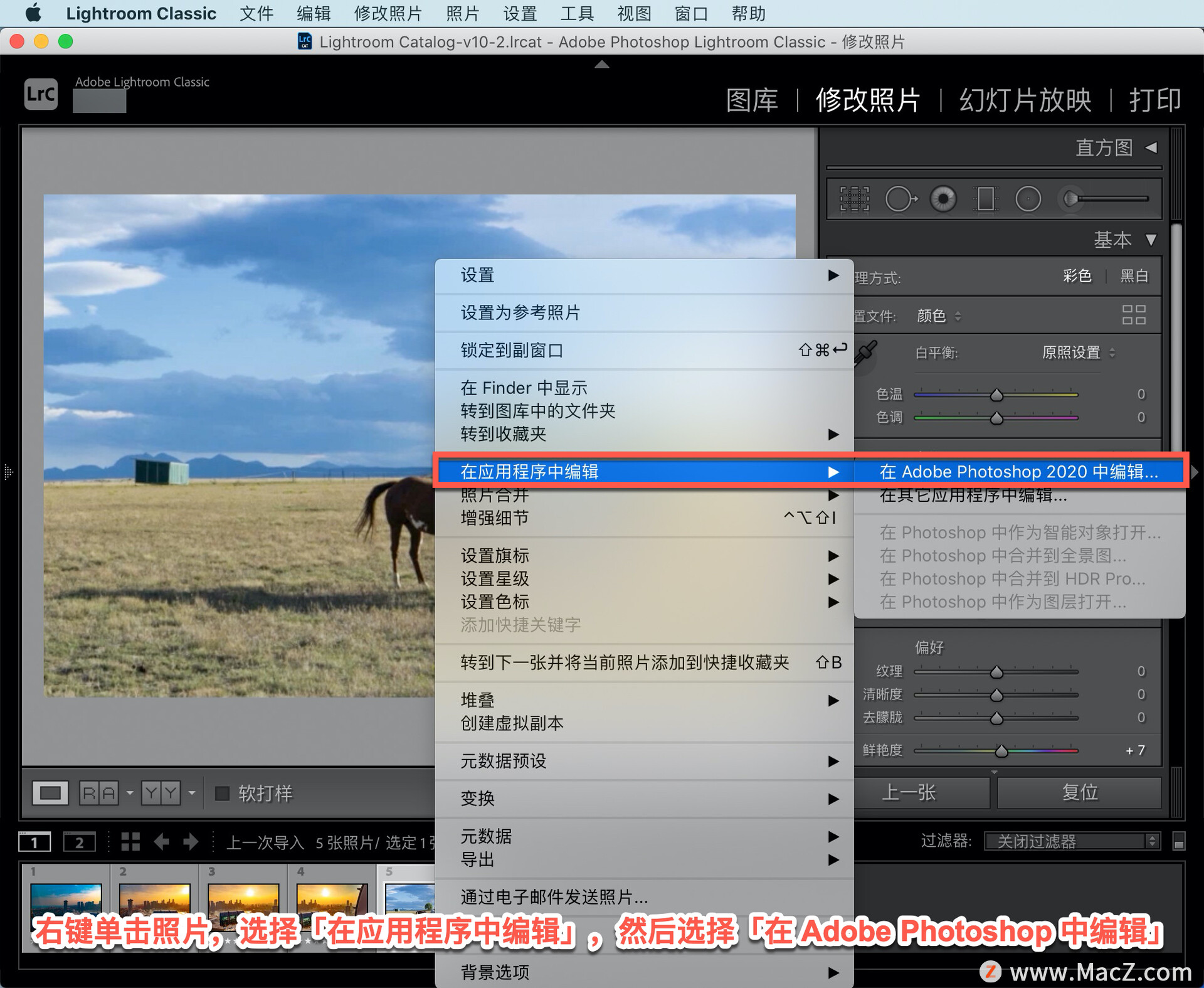Switch to the 幻灯片放映 module
This screenshot has height=988, width=1204.
1025,100
